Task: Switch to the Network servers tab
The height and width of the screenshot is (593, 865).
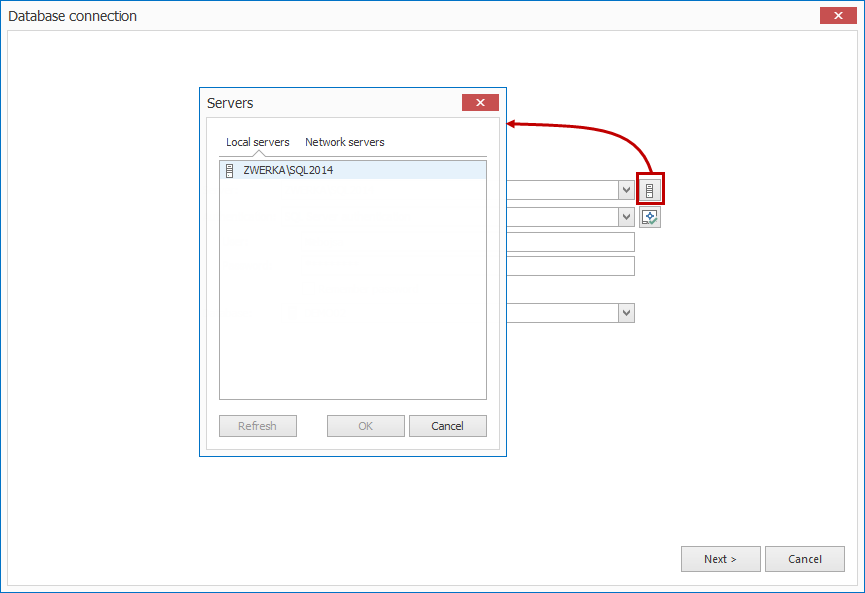Action: [x=344, y=142]
